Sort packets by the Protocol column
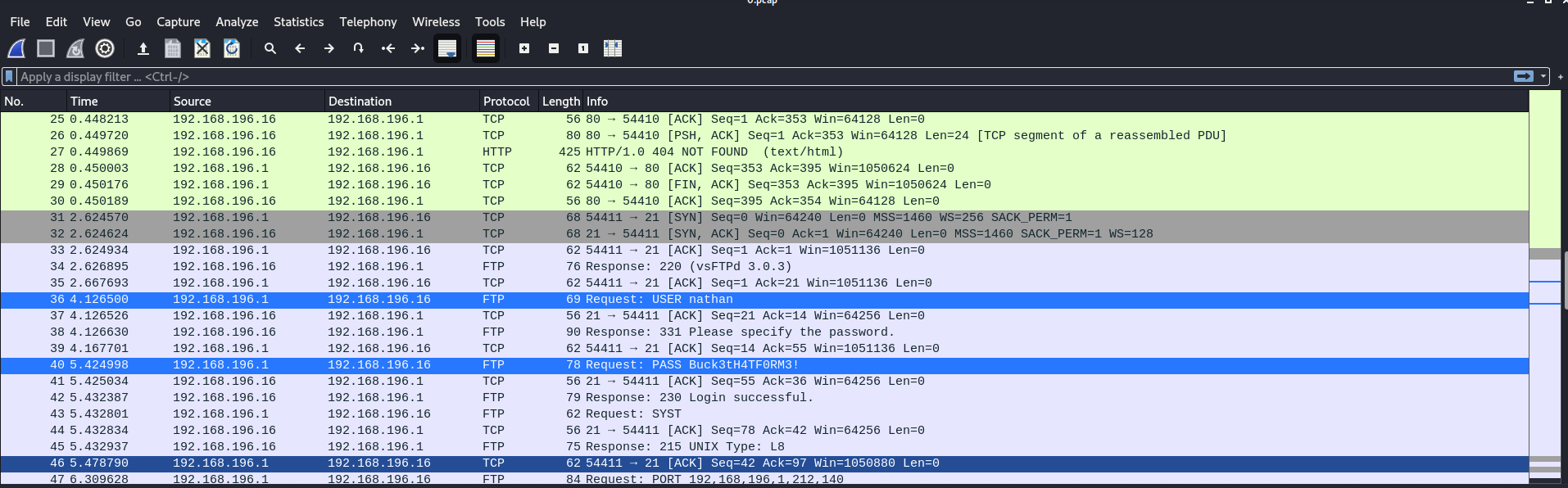The height and width of the screenshot is (488, 1568). (506, 102)
